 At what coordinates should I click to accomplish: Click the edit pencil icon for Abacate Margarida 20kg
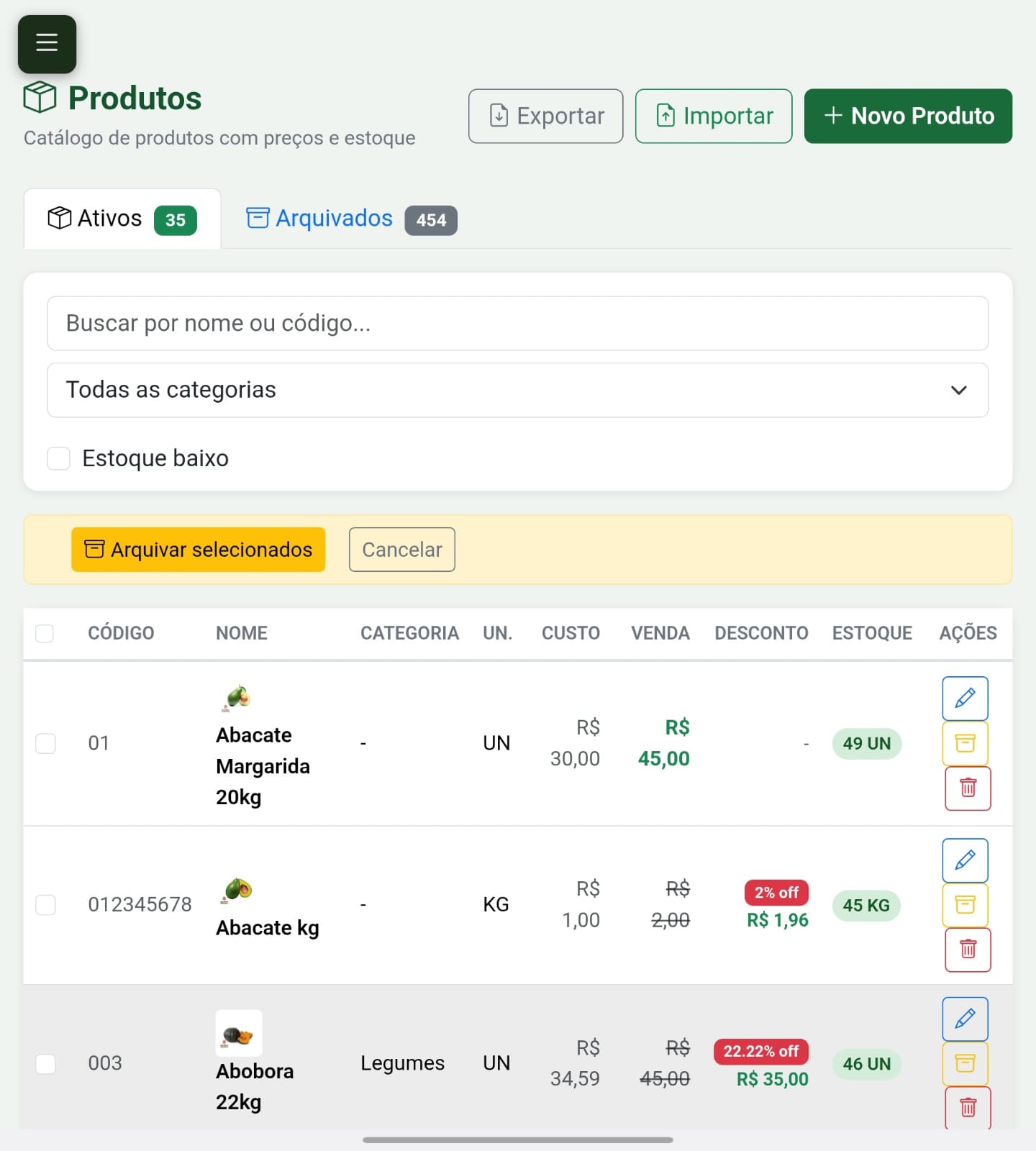click(x=965, y=698)
